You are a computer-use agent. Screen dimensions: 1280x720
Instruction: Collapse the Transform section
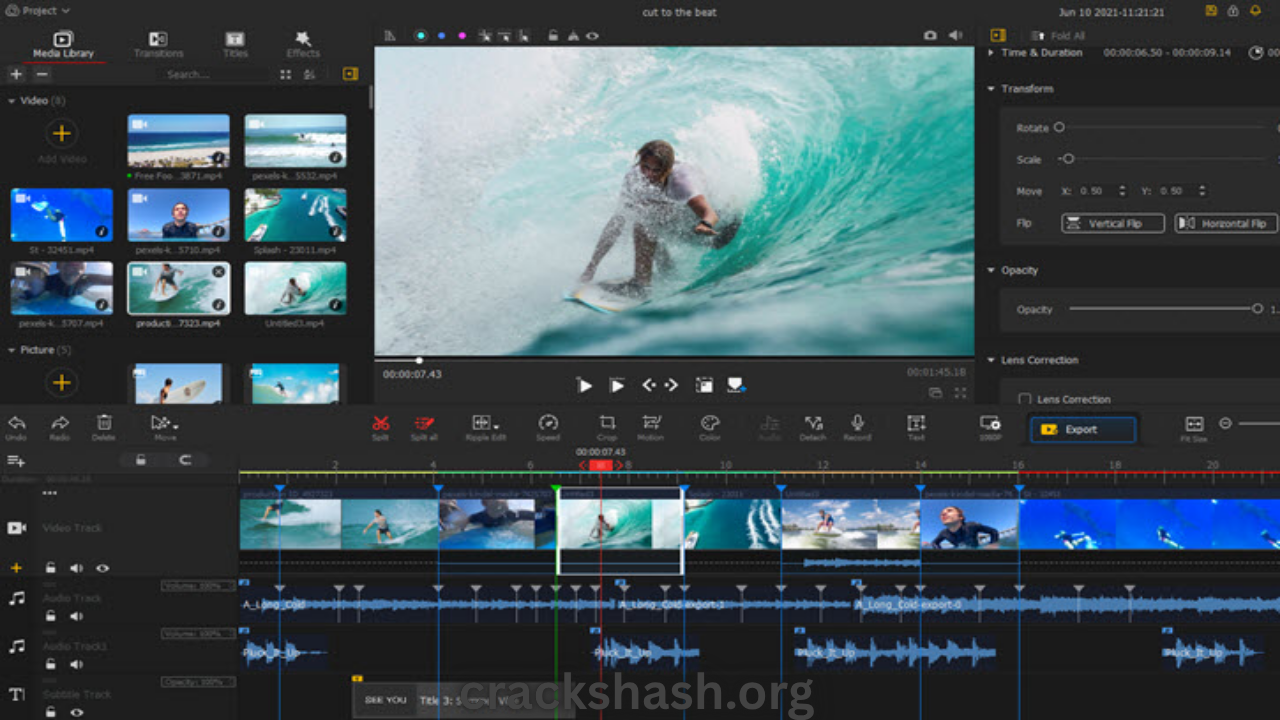991,89
